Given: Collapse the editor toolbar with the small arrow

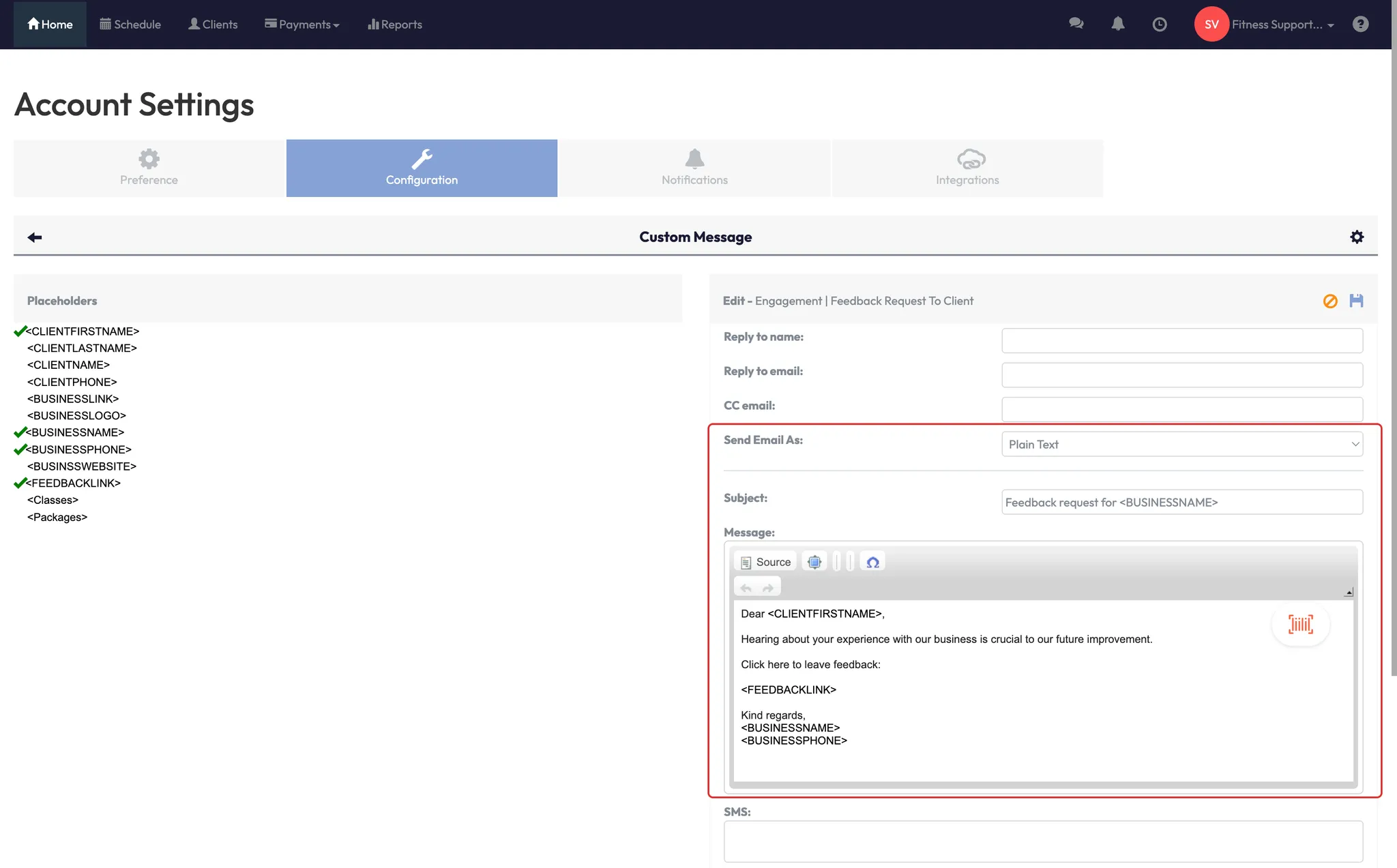Looking at the screenshot, I should point(1349,593).
